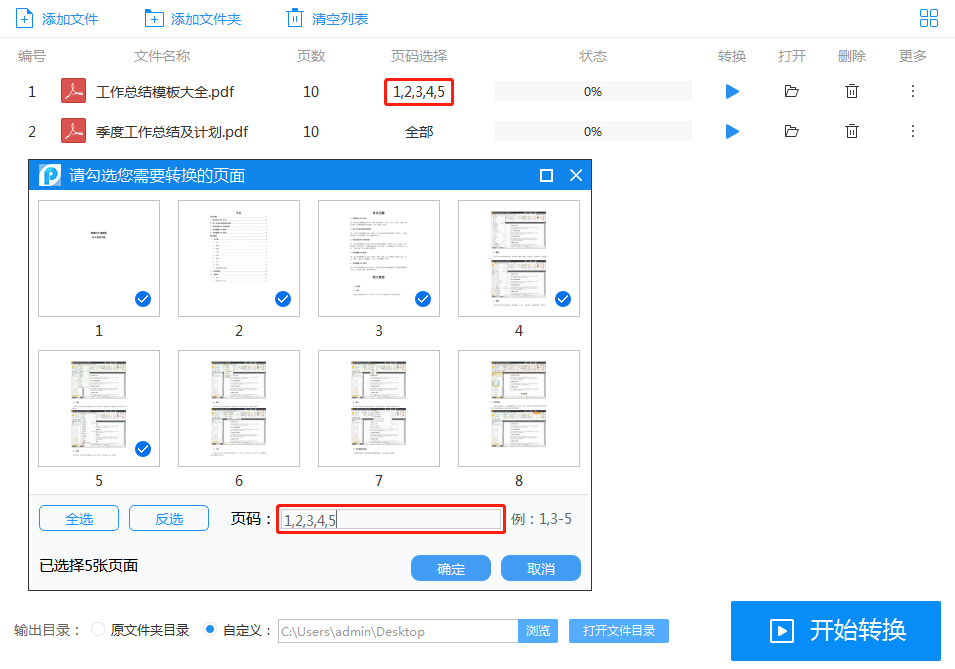This screenshot has width=955, height=669.
Task: Choose 原文件夹目录 output option
Action: pos(97,629)
